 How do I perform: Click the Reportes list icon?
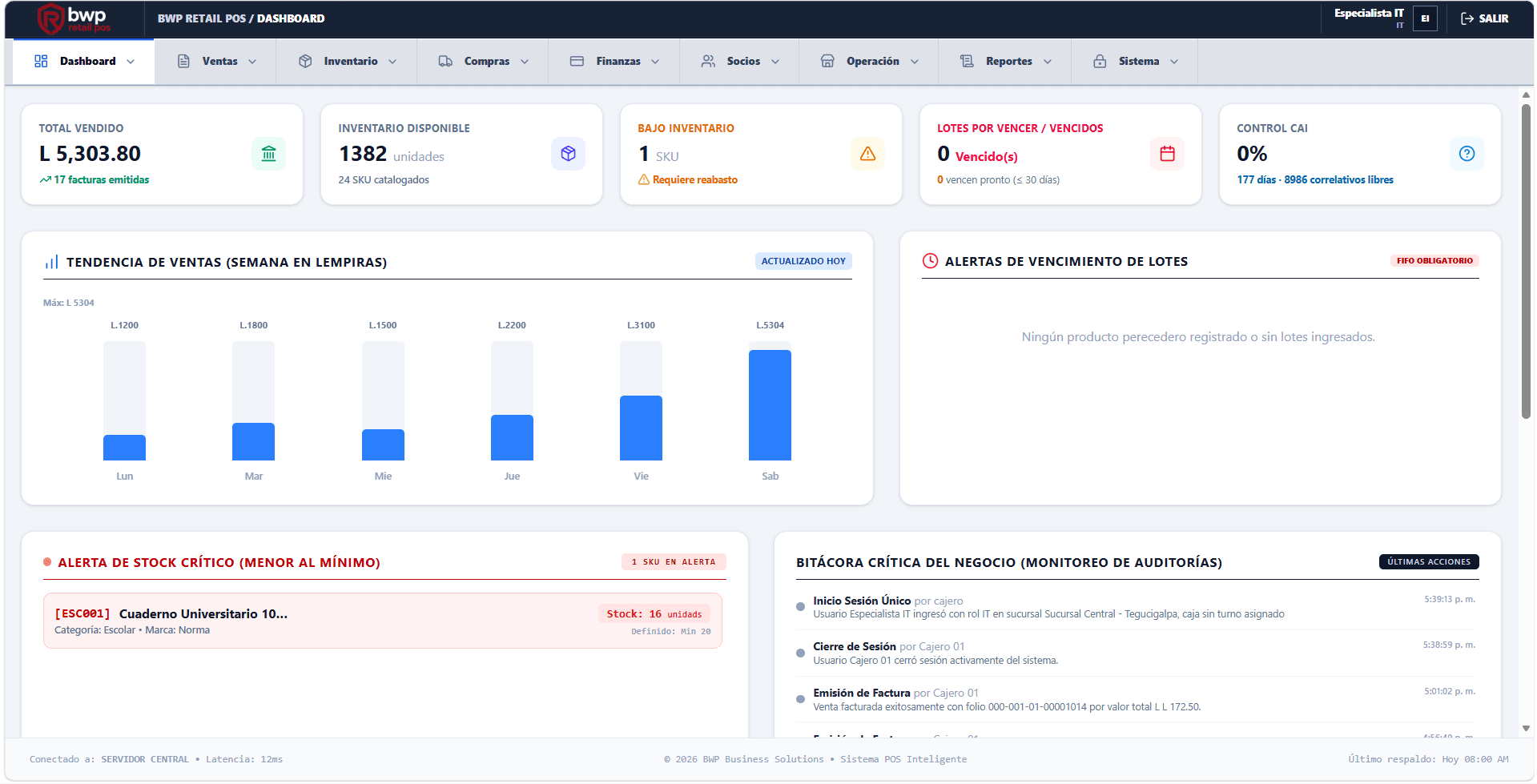coord(967,61)
